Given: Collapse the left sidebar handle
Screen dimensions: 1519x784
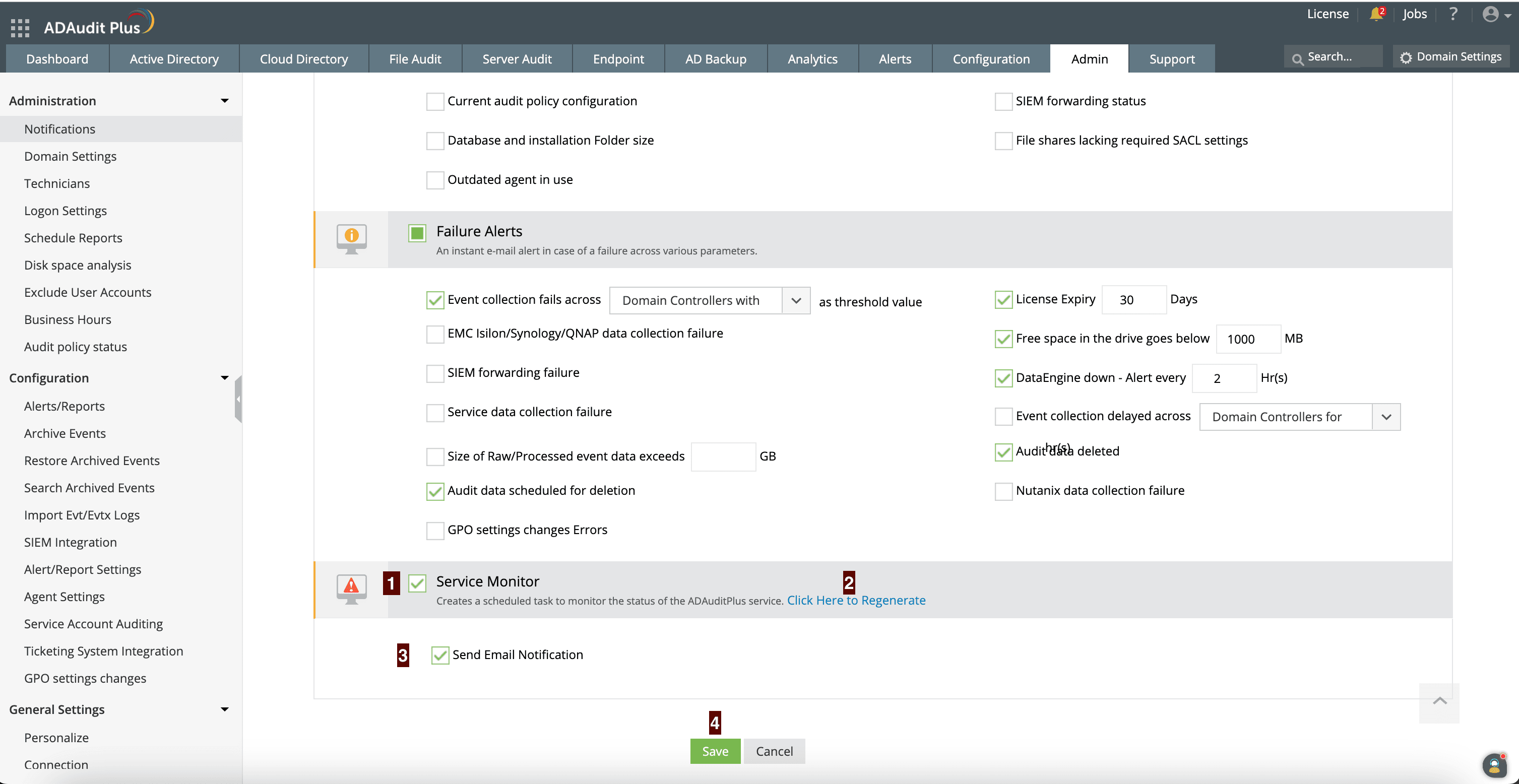Looking at the screenshot, I should click(x=238, y=399).
